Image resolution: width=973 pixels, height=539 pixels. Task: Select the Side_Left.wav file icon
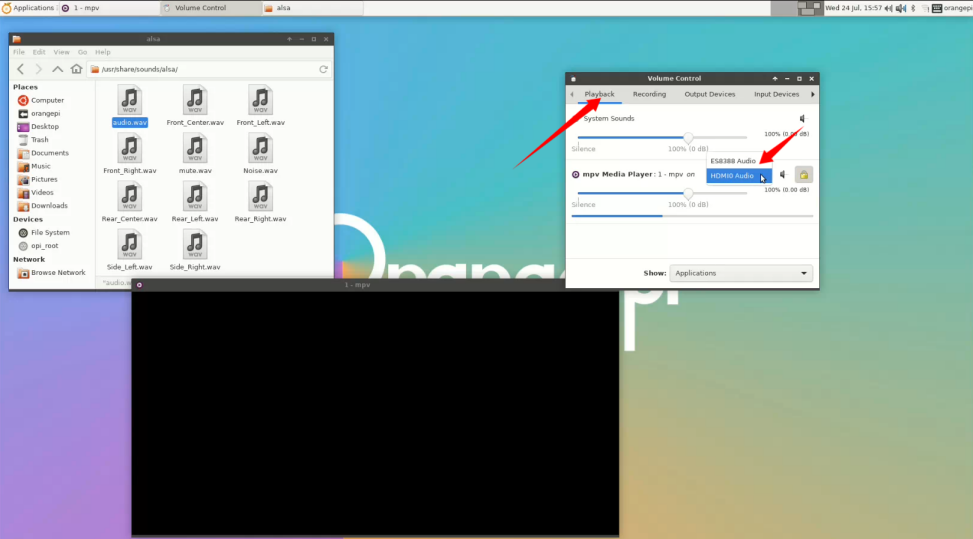(130, 245)
